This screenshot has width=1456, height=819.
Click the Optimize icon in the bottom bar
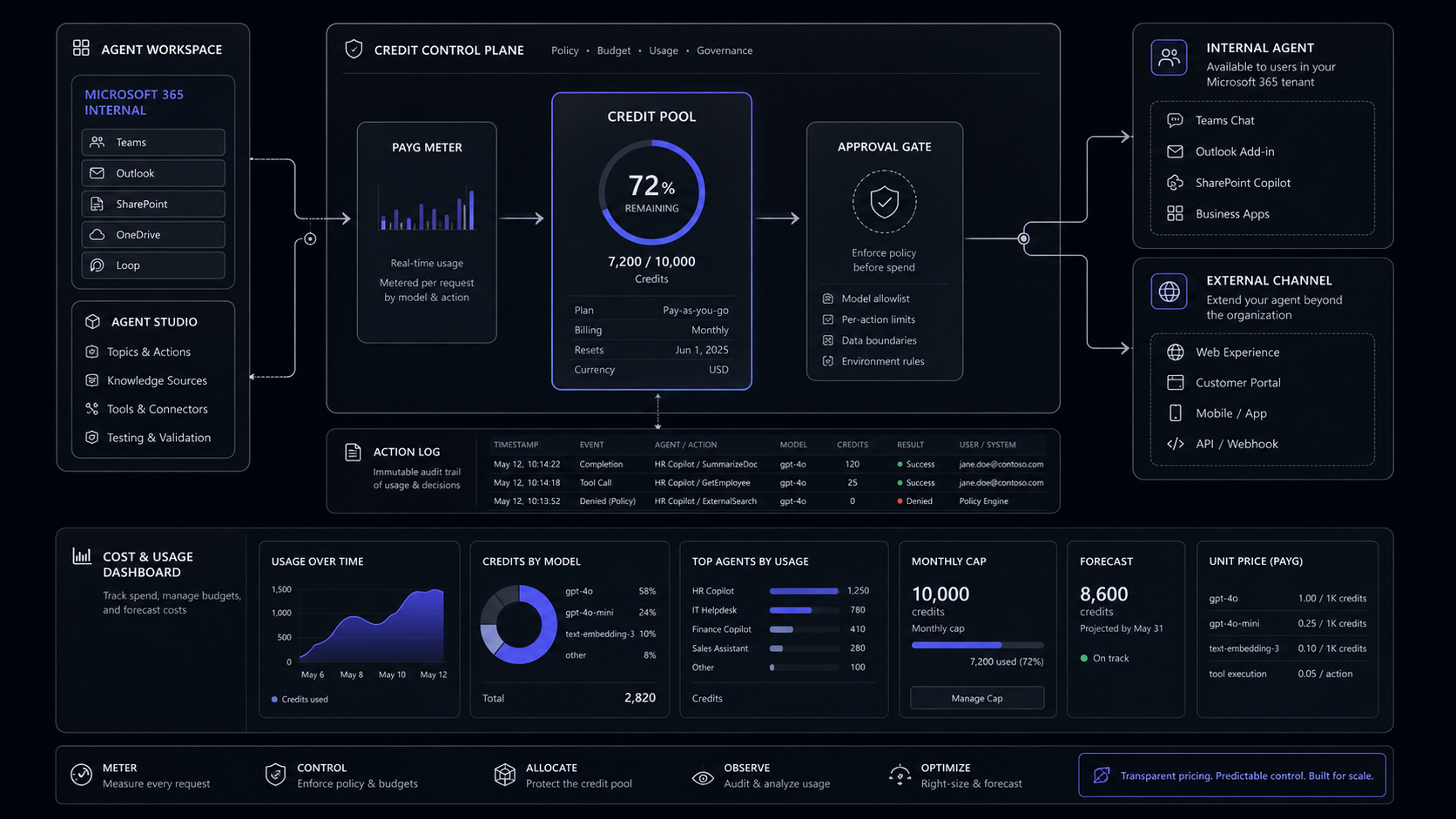click(x=900, y=775)
